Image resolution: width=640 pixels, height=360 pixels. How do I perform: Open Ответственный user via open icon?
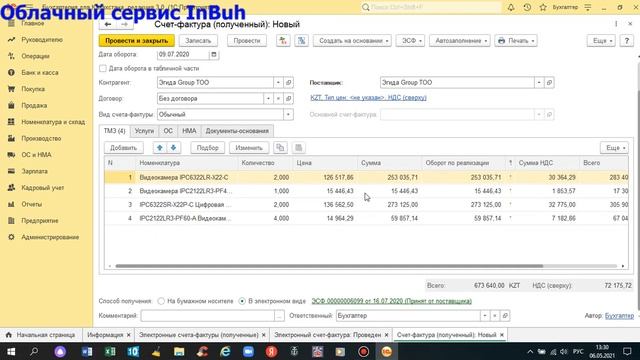tap(505, 316)
